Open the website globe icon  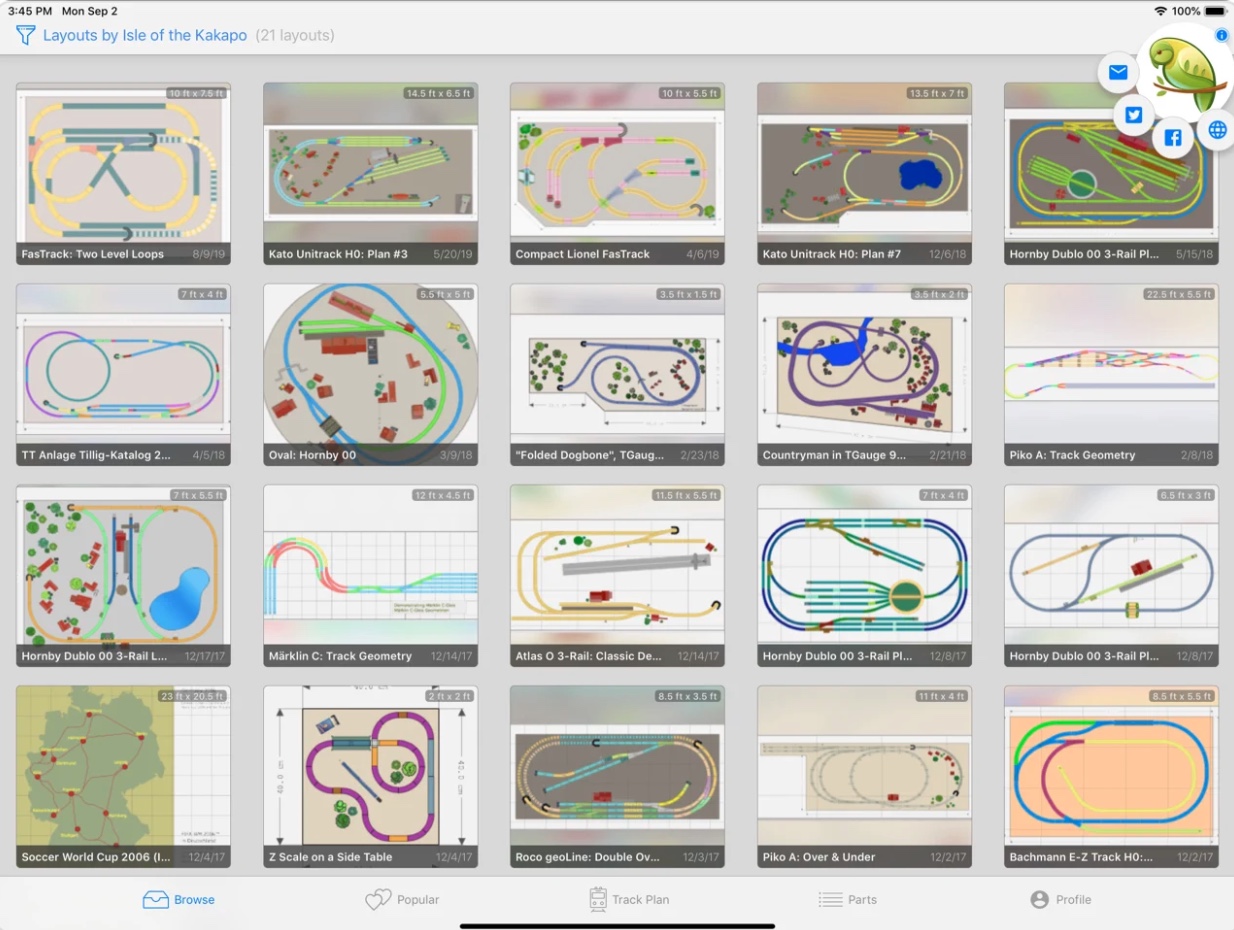[1216, 130]
